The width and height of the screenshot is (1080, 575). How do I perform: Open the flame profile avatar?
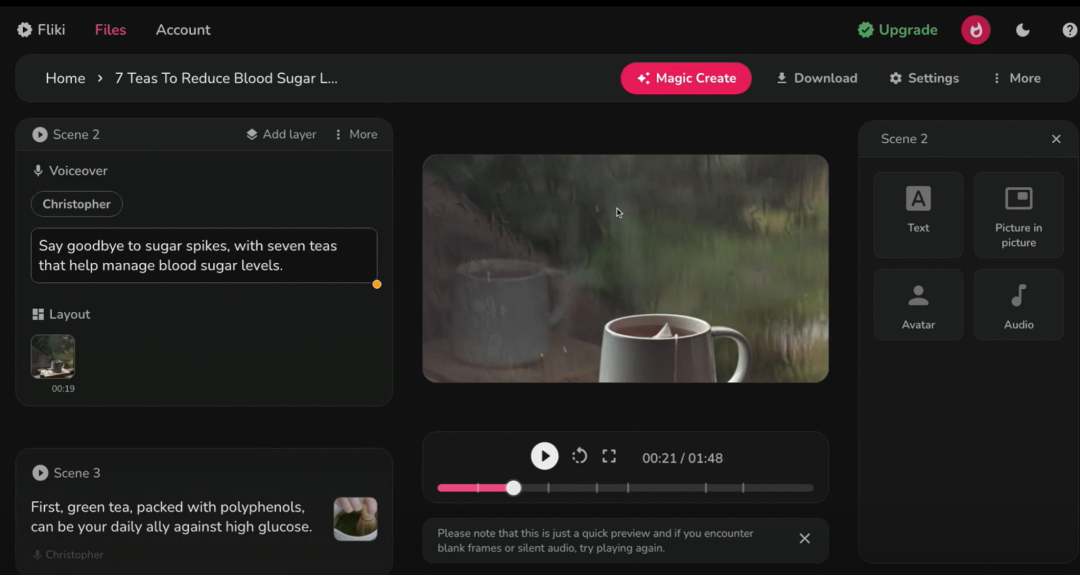click(x=975, y=30)
